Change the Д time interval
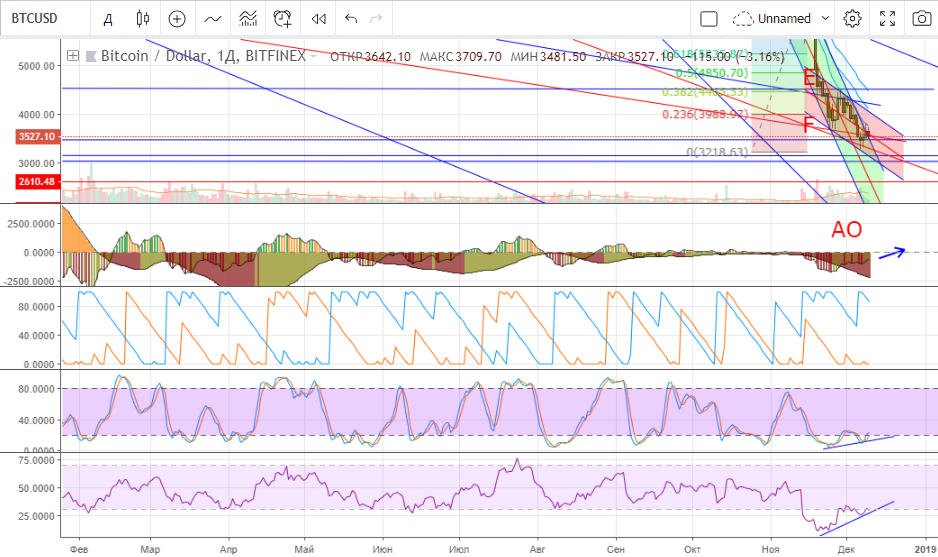 tap(108, 18)
